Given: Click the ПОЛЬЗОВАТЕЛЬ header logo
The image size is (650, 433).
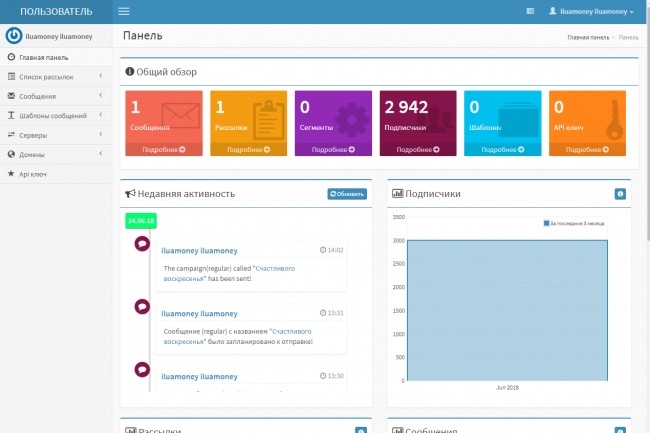Looking at the screenshot, I should [x=56, y=12].
